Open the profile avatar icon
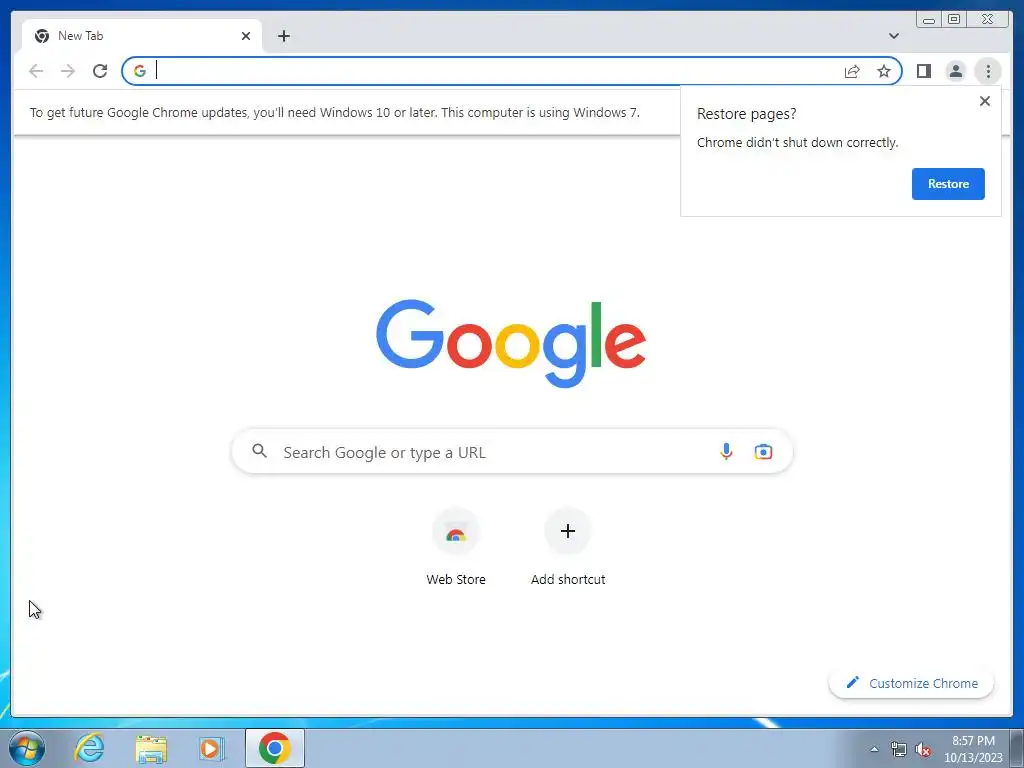The width and height of the screenshot is (1024, 768). (955, 71)
